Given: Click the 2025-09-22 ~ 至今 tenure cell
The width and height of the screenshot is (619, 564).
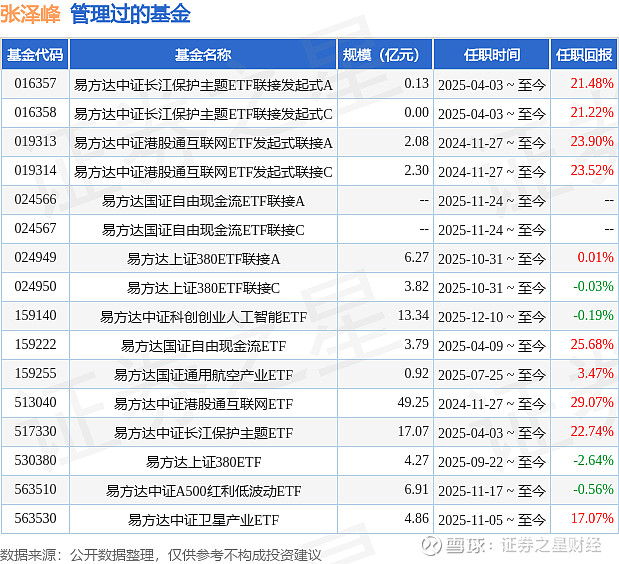Looking at the screenshot, I should click(492, 462).
